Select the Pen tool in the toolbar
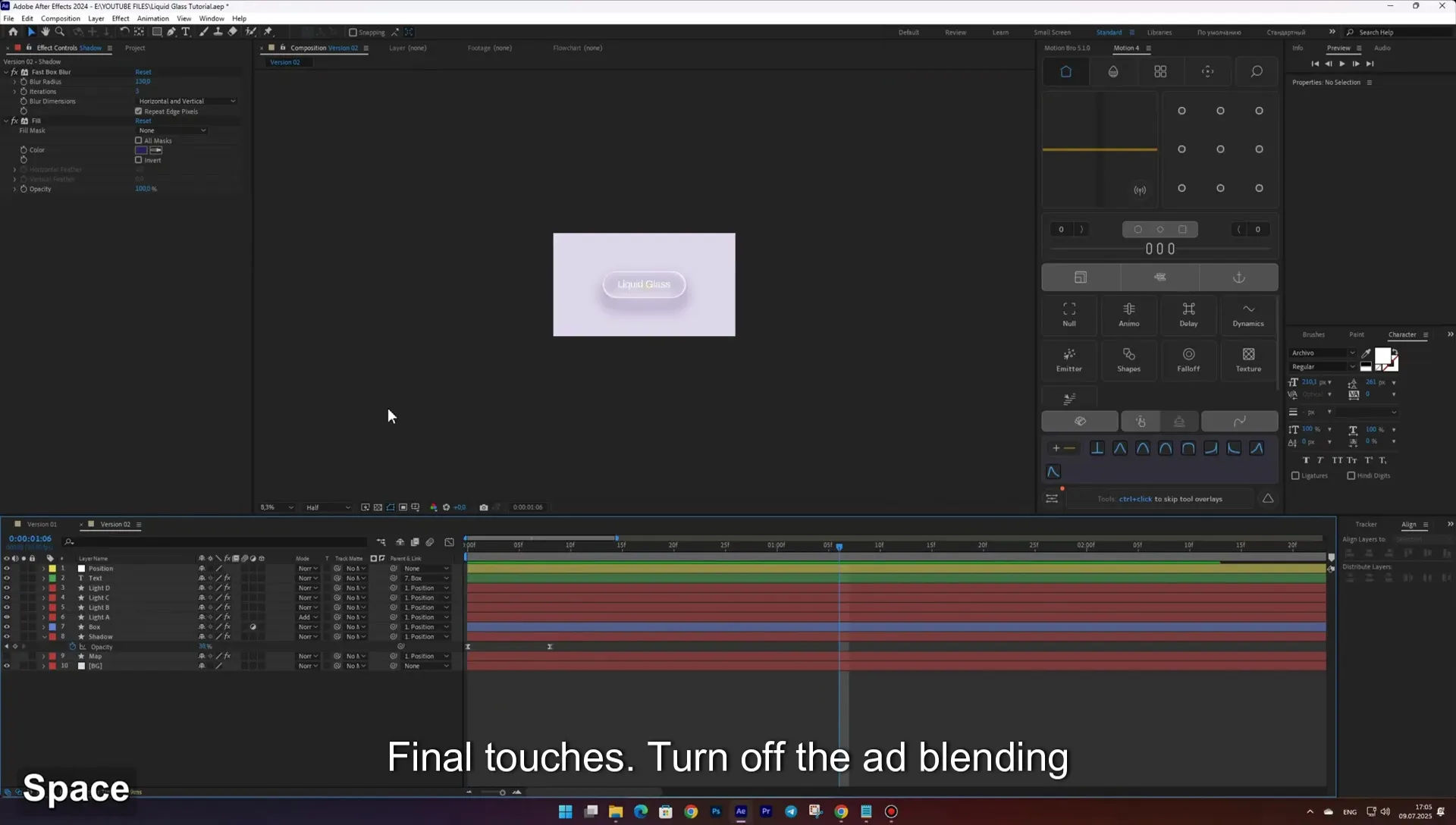The image size is (1456, 825). click(x=171, y=32)
